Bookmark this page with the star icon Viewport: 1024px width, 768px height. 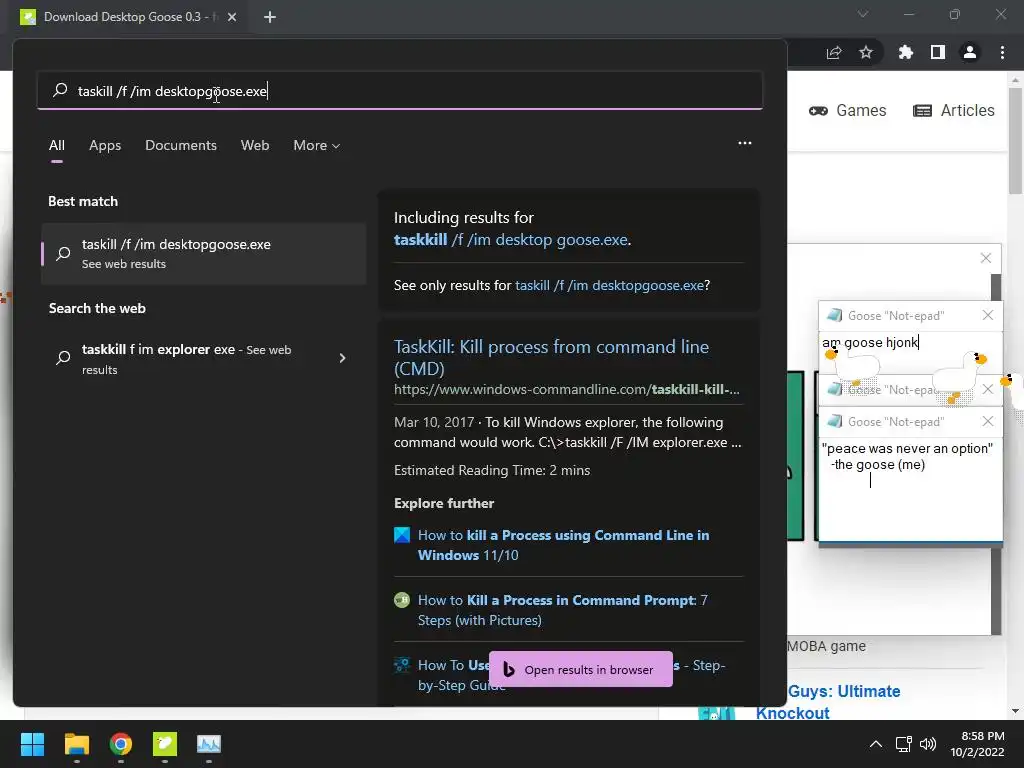coord(866,52)
